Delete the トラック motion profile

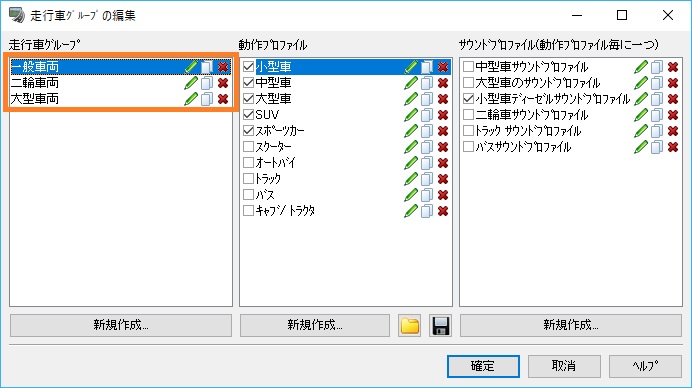(x=443, y=179)
